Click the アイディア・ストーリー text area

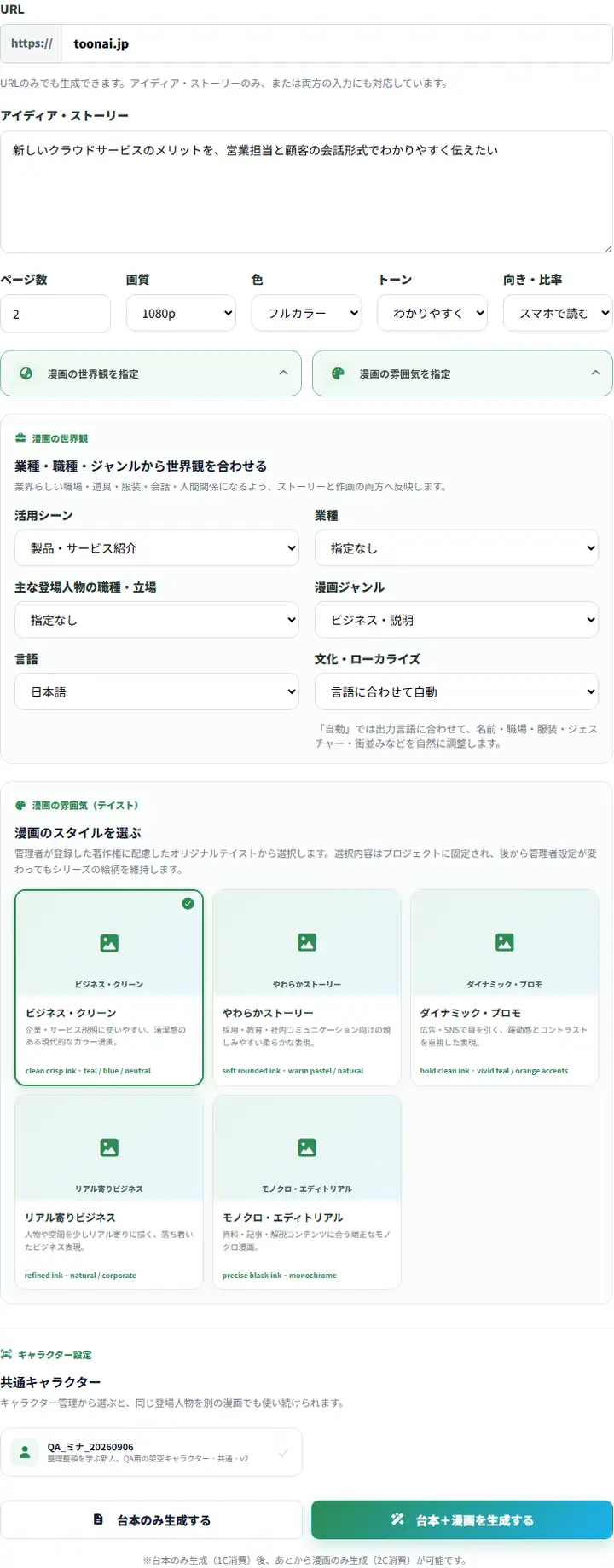[307, 192]
